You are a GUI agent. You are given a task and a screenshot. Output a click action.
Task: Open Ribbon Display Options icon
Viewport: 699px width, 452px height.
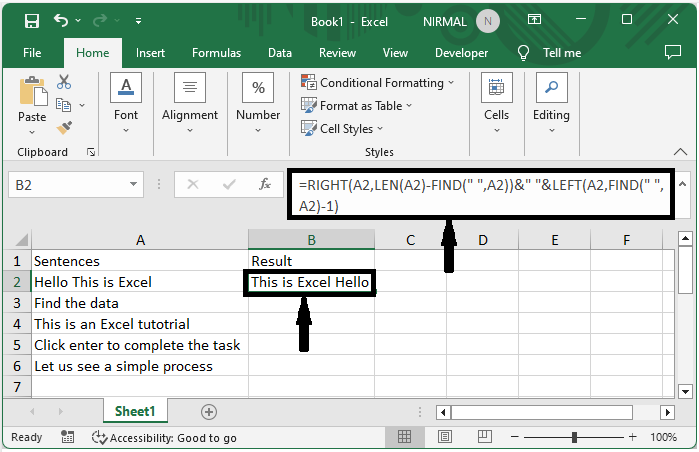(x=534, y=19)
